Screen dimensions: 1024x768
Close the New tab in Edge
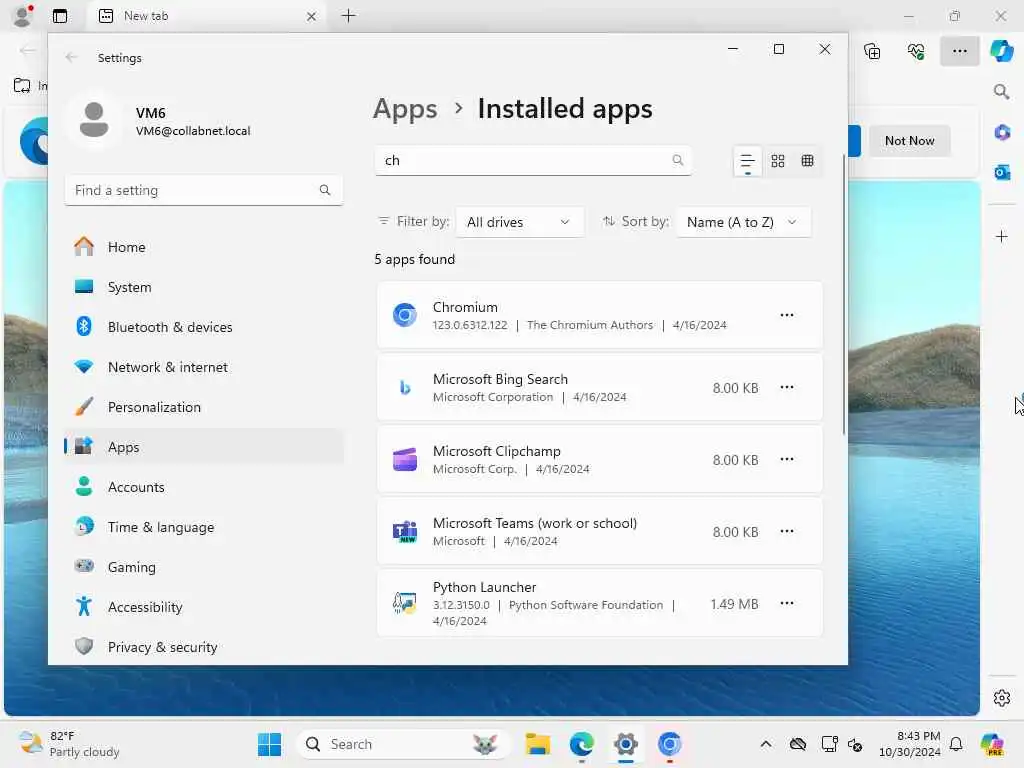coord(311,16)
